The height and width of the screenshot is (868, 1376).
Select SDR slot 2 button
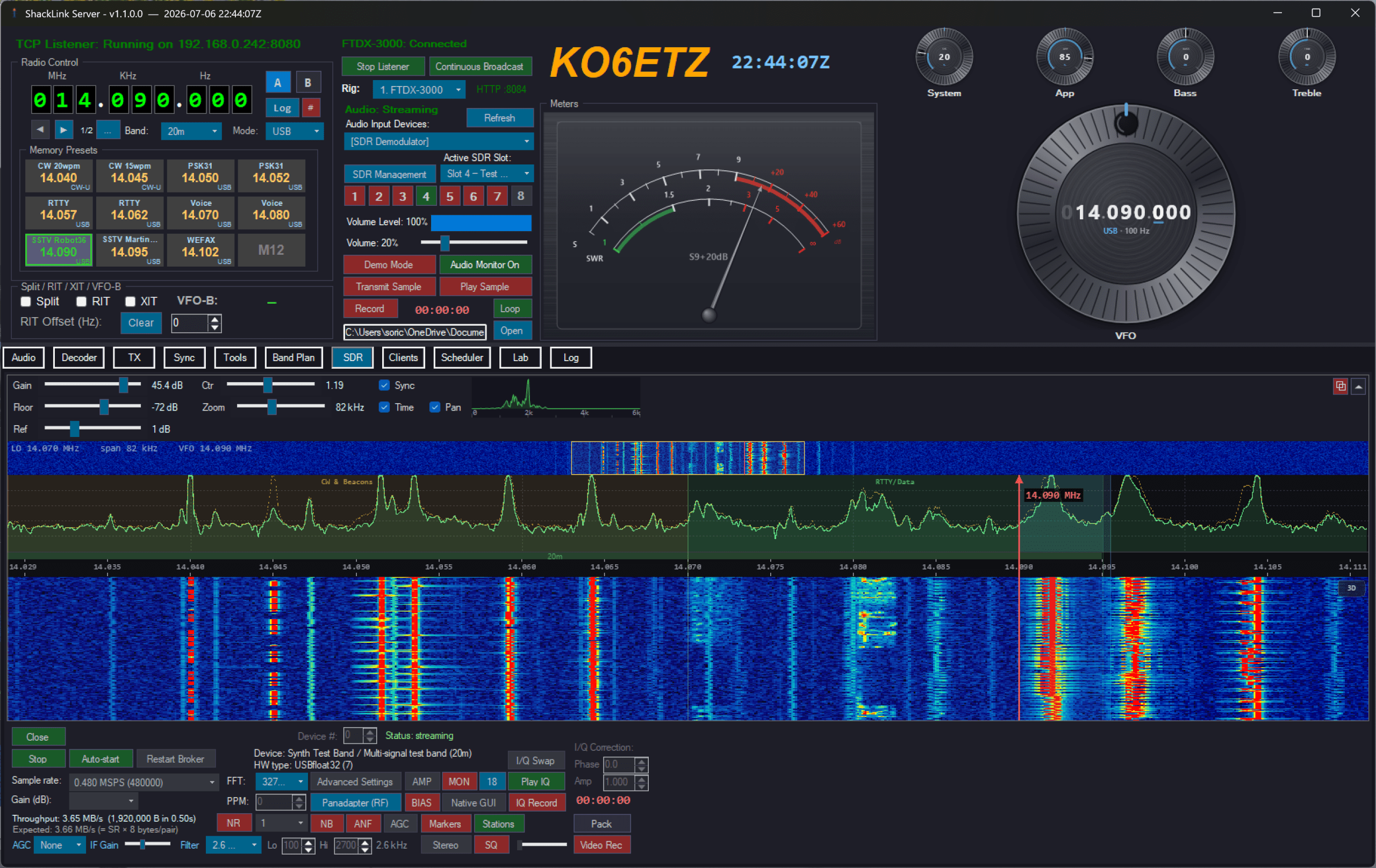pyautogui.click(x=378, y=197)
